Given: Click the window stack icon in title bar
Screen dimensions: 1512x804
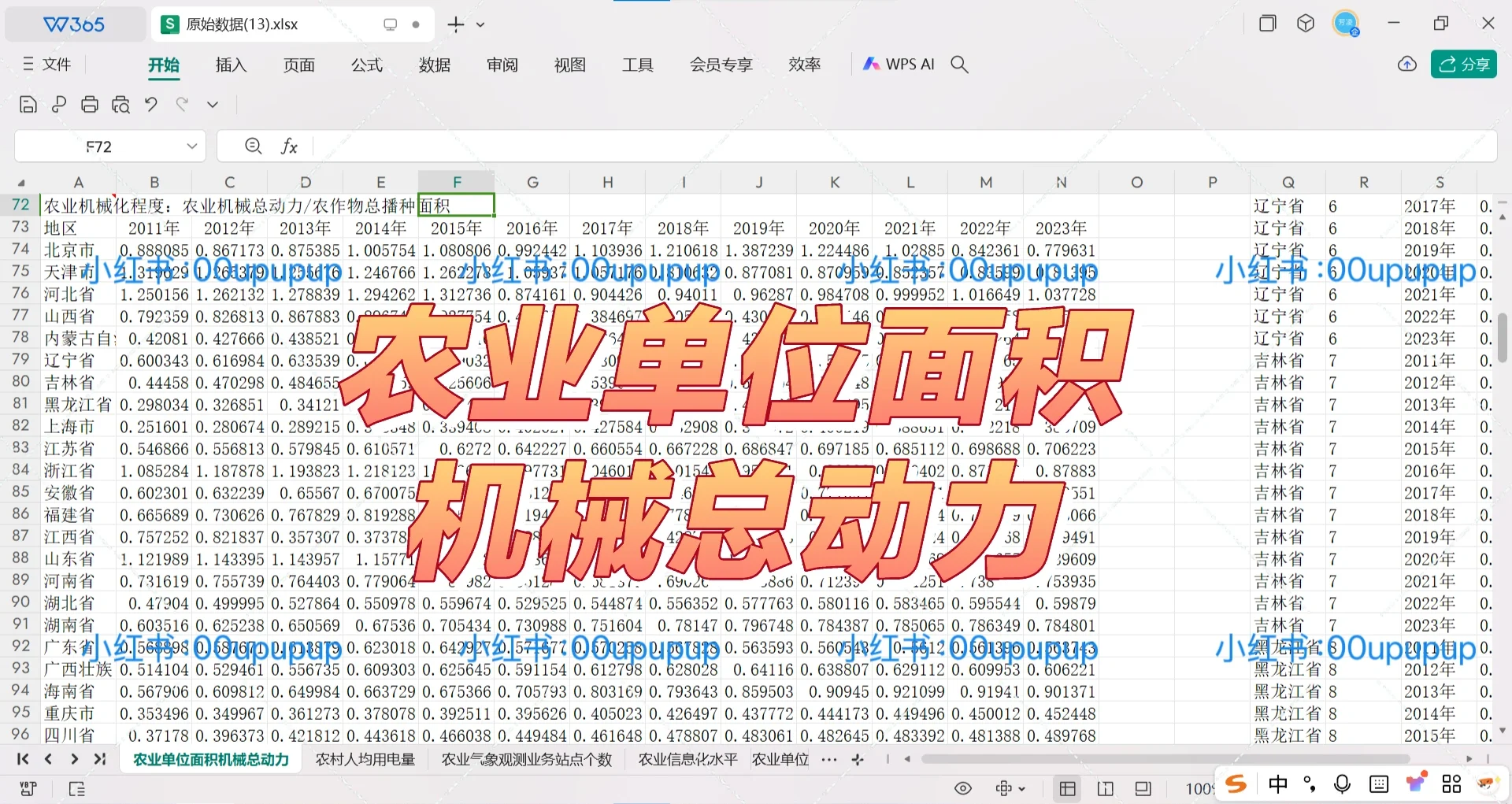Looking at the screenshot, I should 1267,24.
